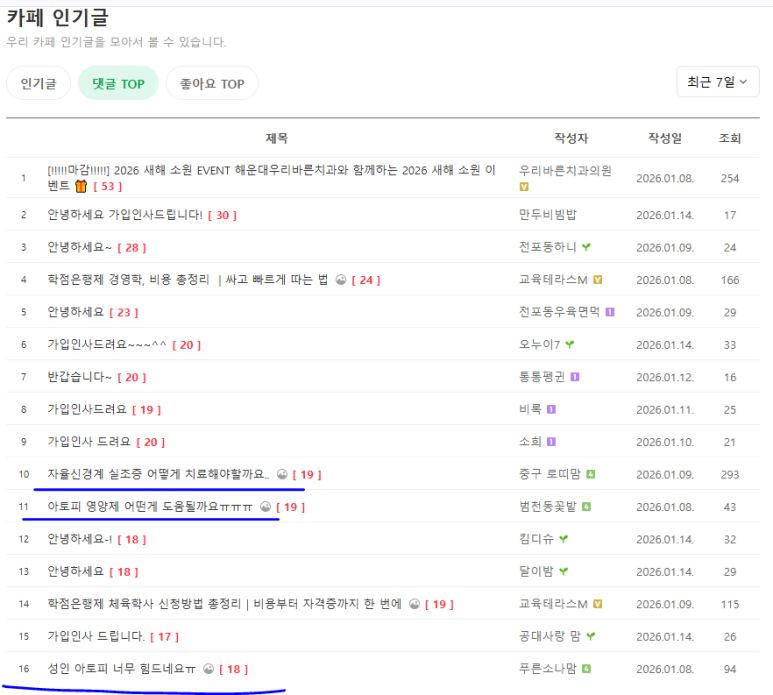
Task: Open post 학점은행제 경영학, 비용 총정리
Action: tap(188, 280)
